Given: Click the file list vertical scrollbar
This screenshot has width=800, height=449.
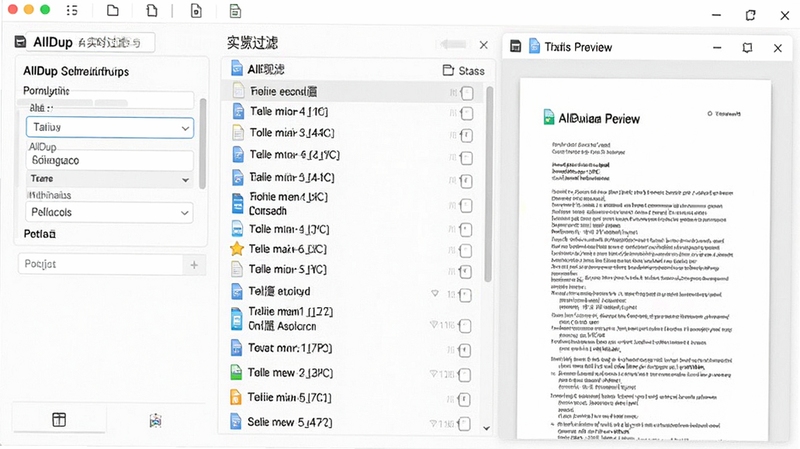Looking at the screenshot, I should [x=488, y=184].
